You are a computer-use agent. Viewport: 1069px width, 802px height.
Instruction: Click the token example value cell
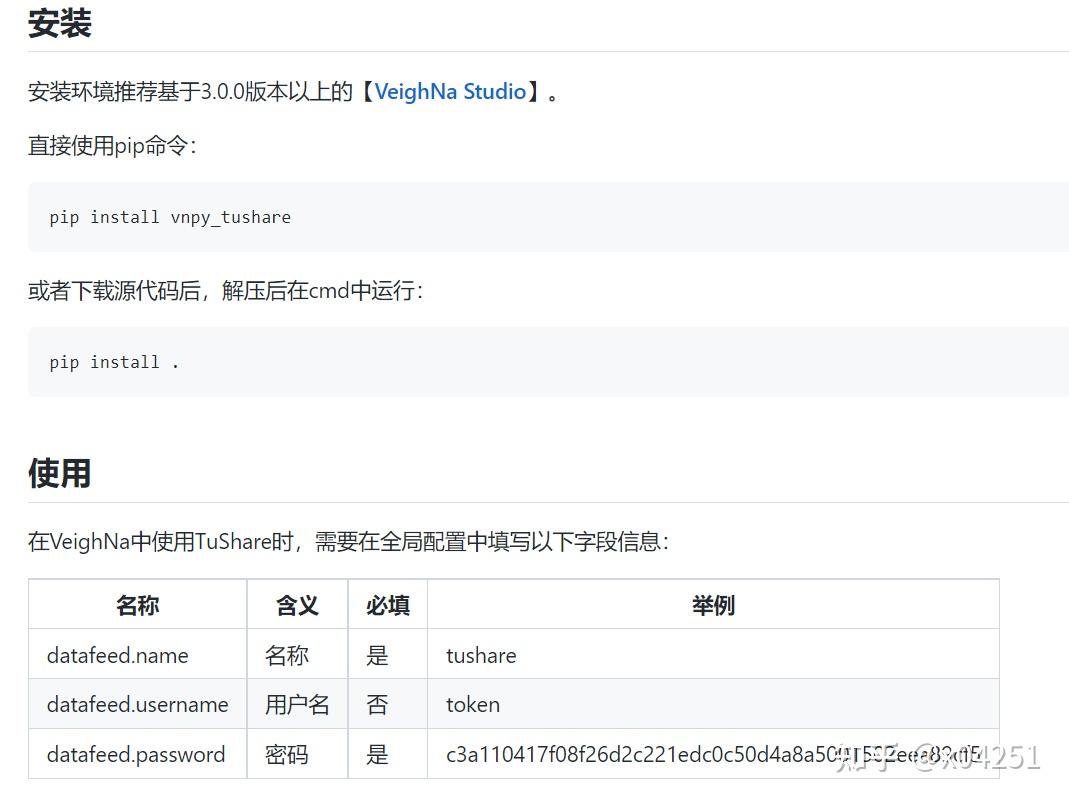(471, 705)
